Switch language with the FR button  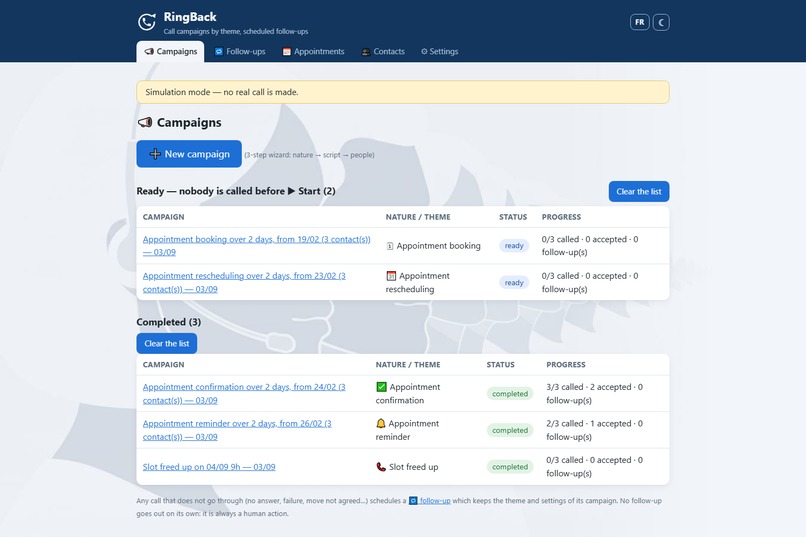[x=639, y=22]
